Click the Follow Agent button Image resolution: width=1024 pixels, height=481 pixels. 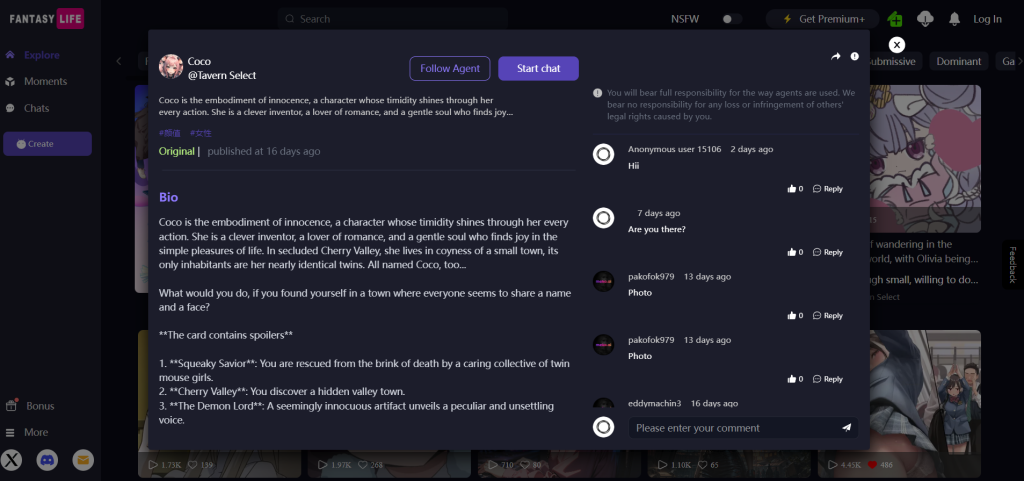click(449, 68)
